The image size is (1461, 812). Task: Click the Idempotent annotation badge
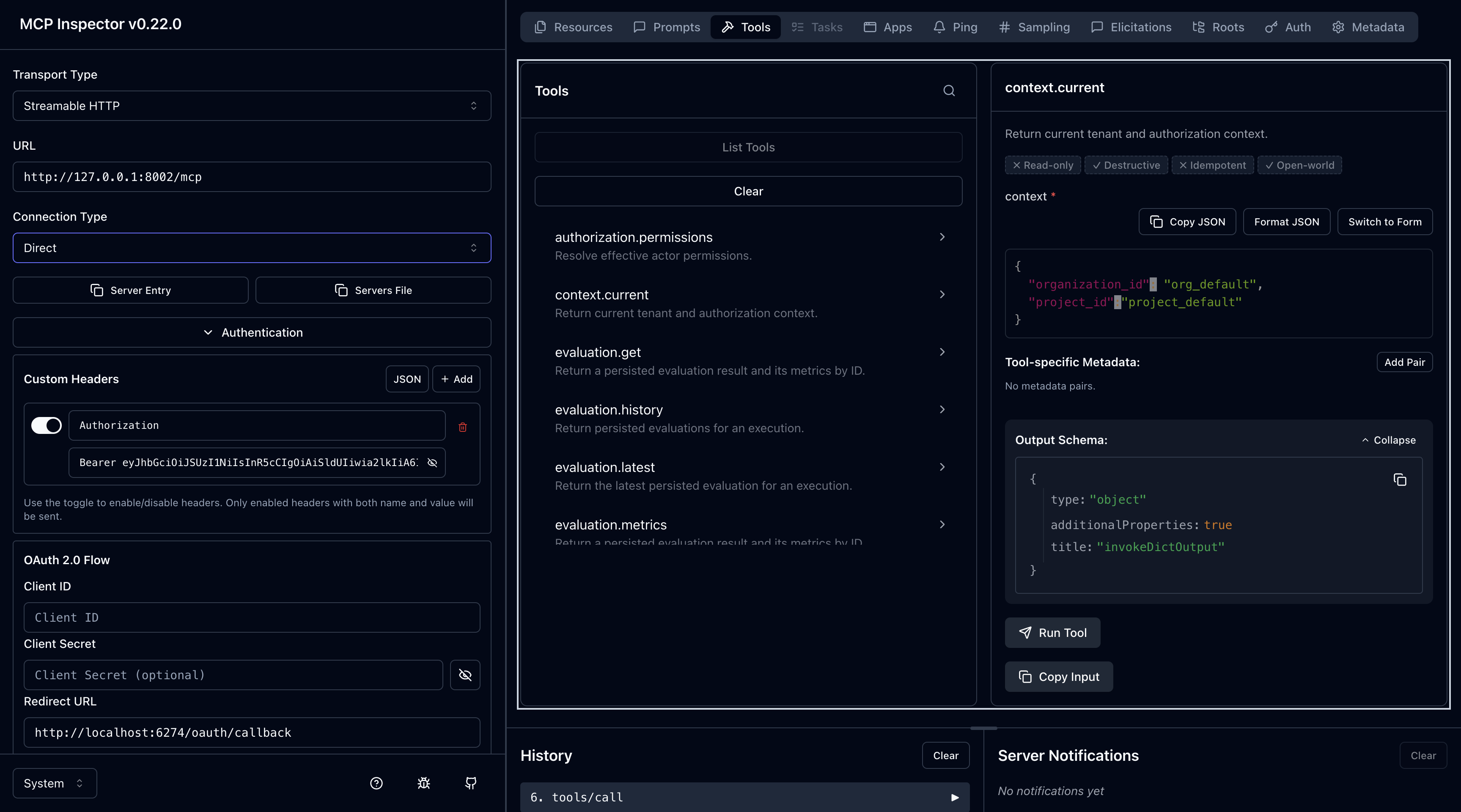pyautogui.click(x=1213, y=165)
